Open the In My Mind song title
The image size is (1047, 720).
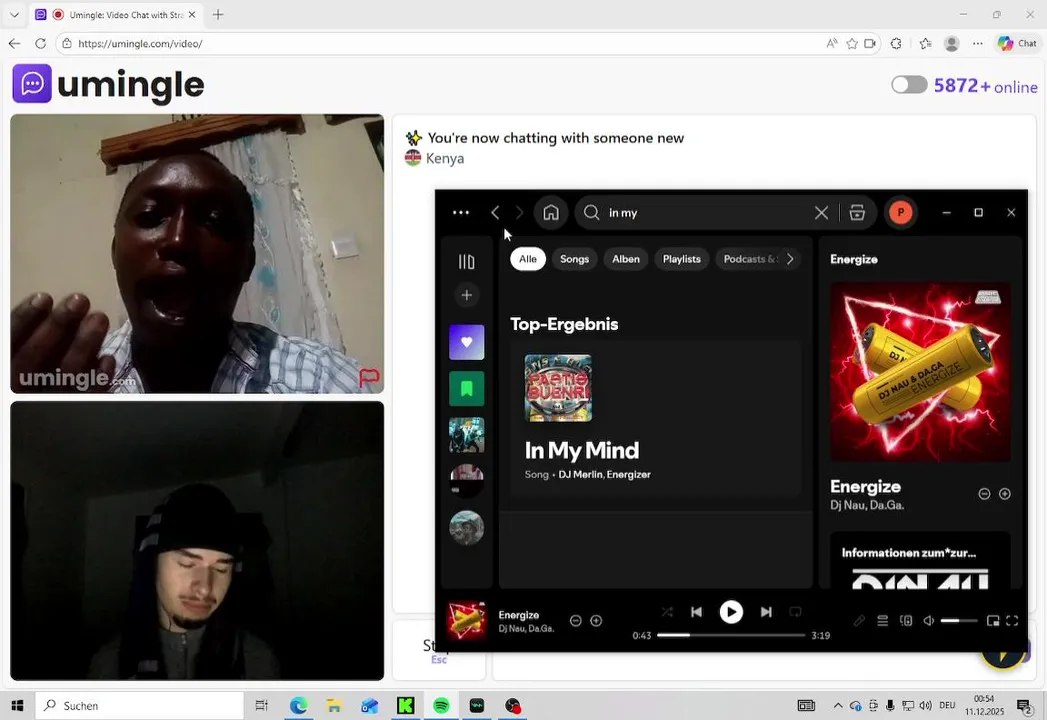pos(582,450)
